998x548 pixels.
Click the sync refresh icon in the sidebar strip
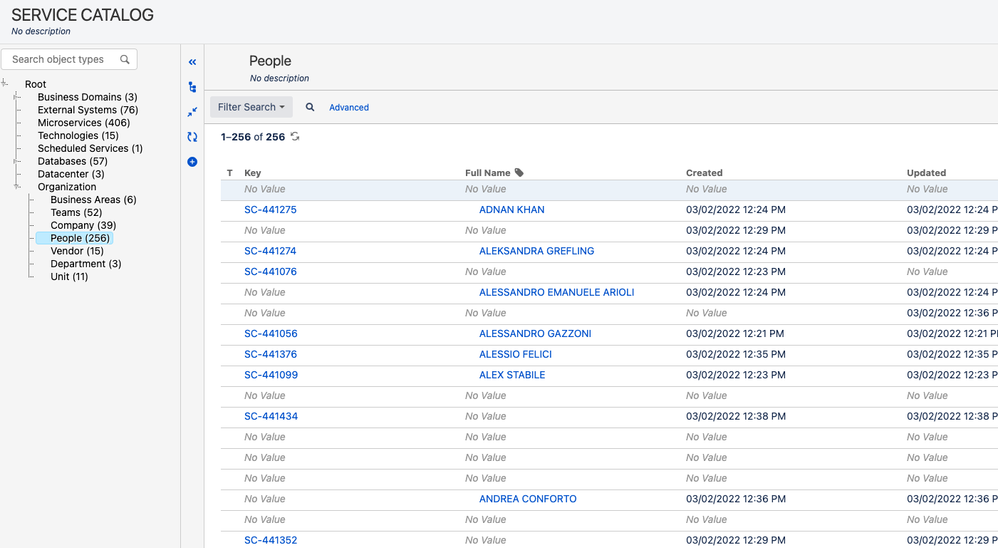192,137
